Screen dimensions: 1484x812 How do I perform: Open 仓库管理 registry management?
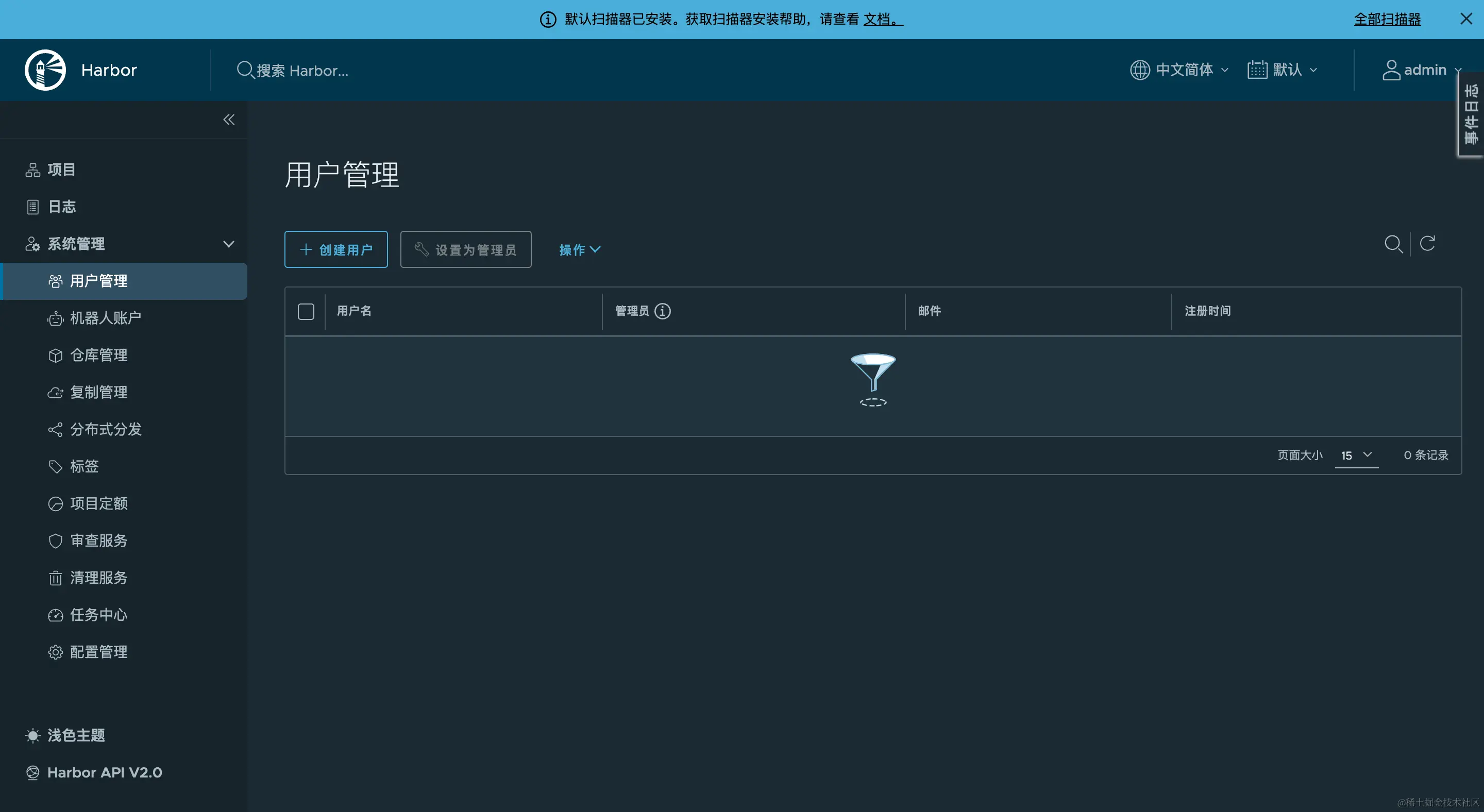click(99, 356)
